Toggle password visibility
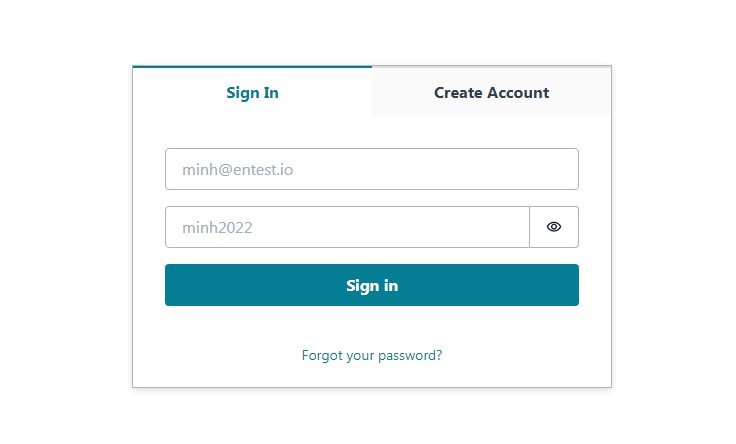 pyautogui.click(x=554, y=227)
